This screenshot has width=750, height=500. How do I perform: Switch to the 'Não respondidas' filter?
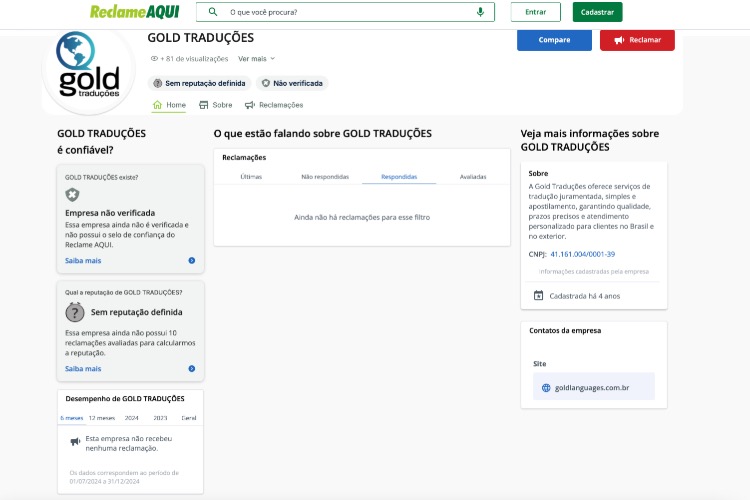(x=325, y=177)
